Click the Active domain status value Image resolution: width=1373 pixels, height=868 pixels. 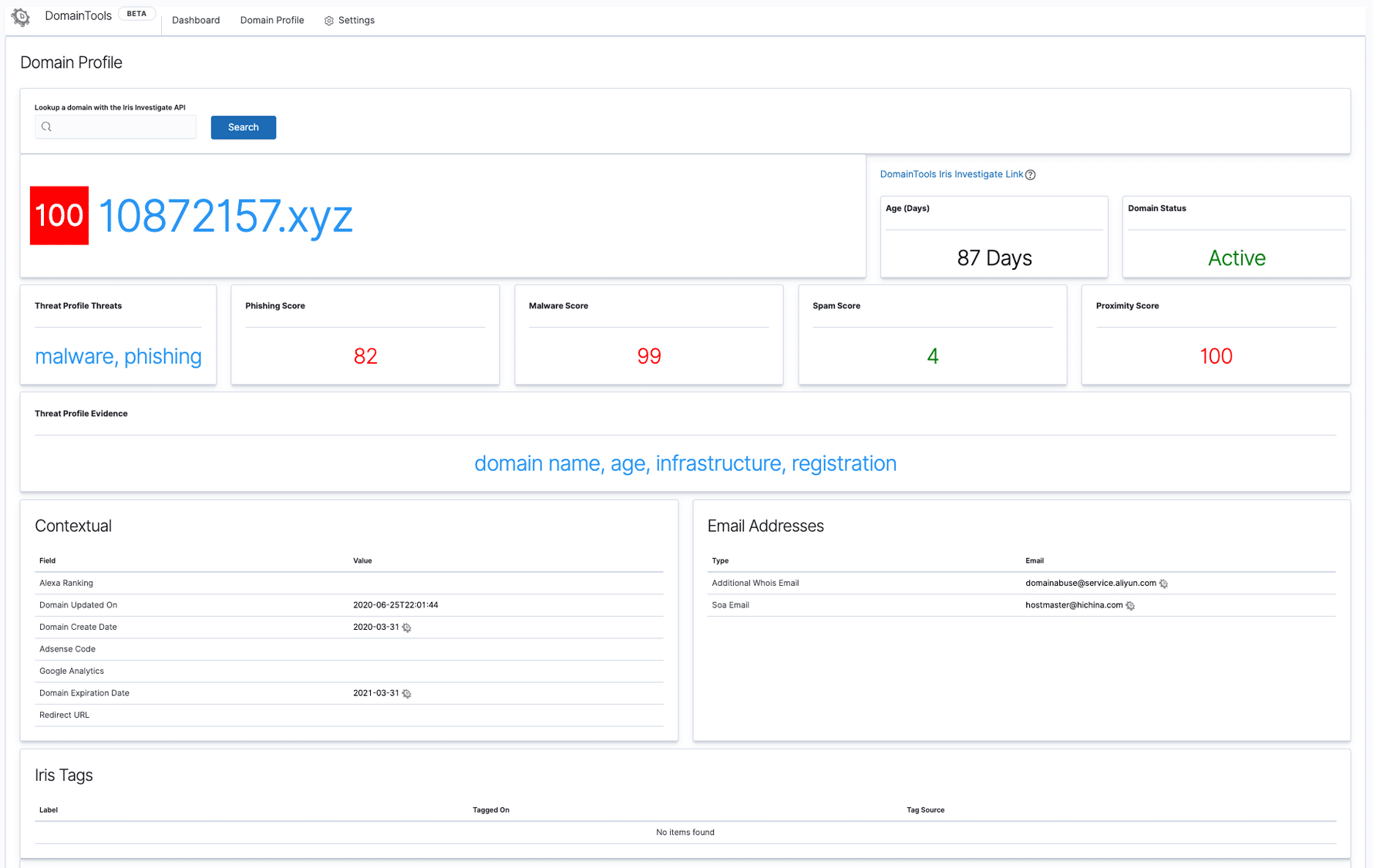[1237, 257]
